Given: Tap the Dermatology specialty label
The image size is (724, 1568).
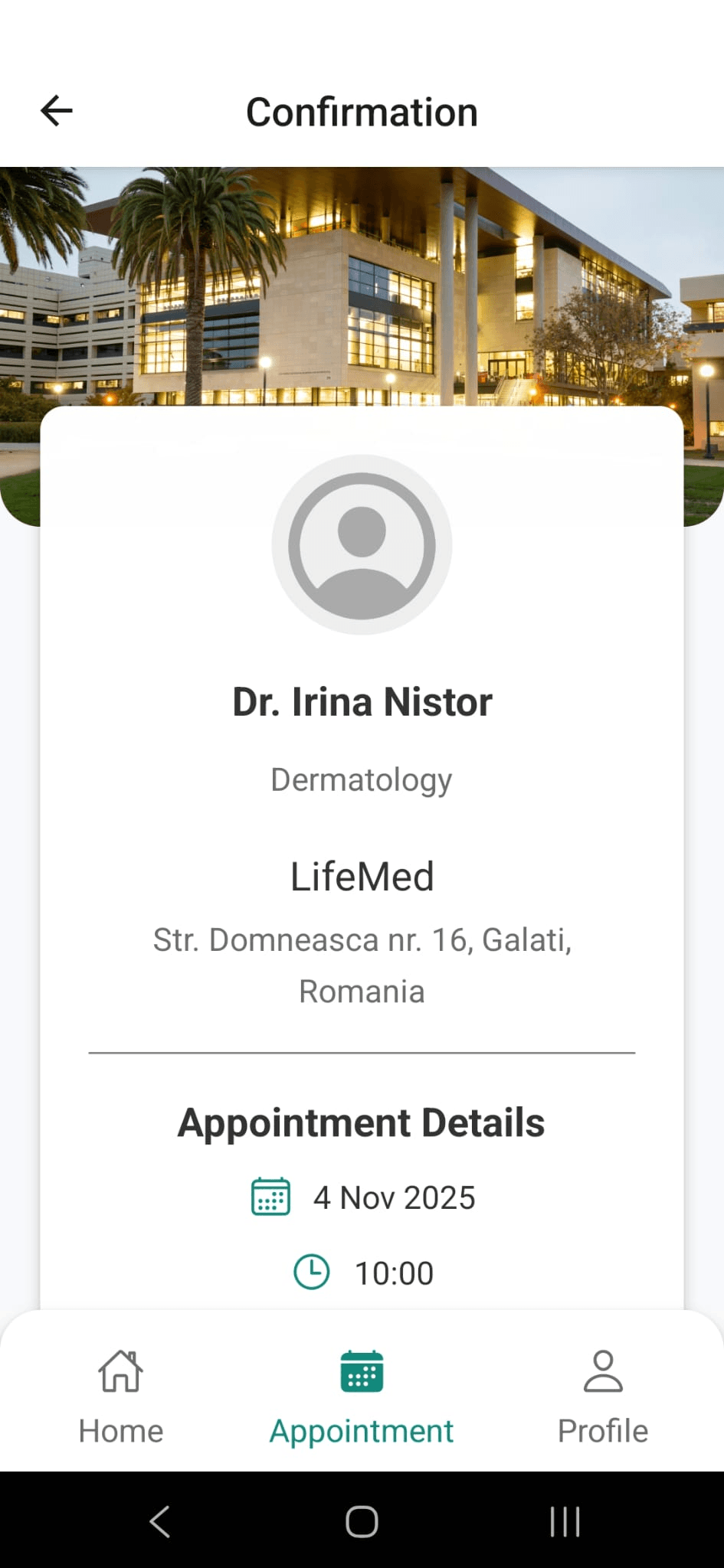Looking at the screenshot, I should [x=362, y=780].
